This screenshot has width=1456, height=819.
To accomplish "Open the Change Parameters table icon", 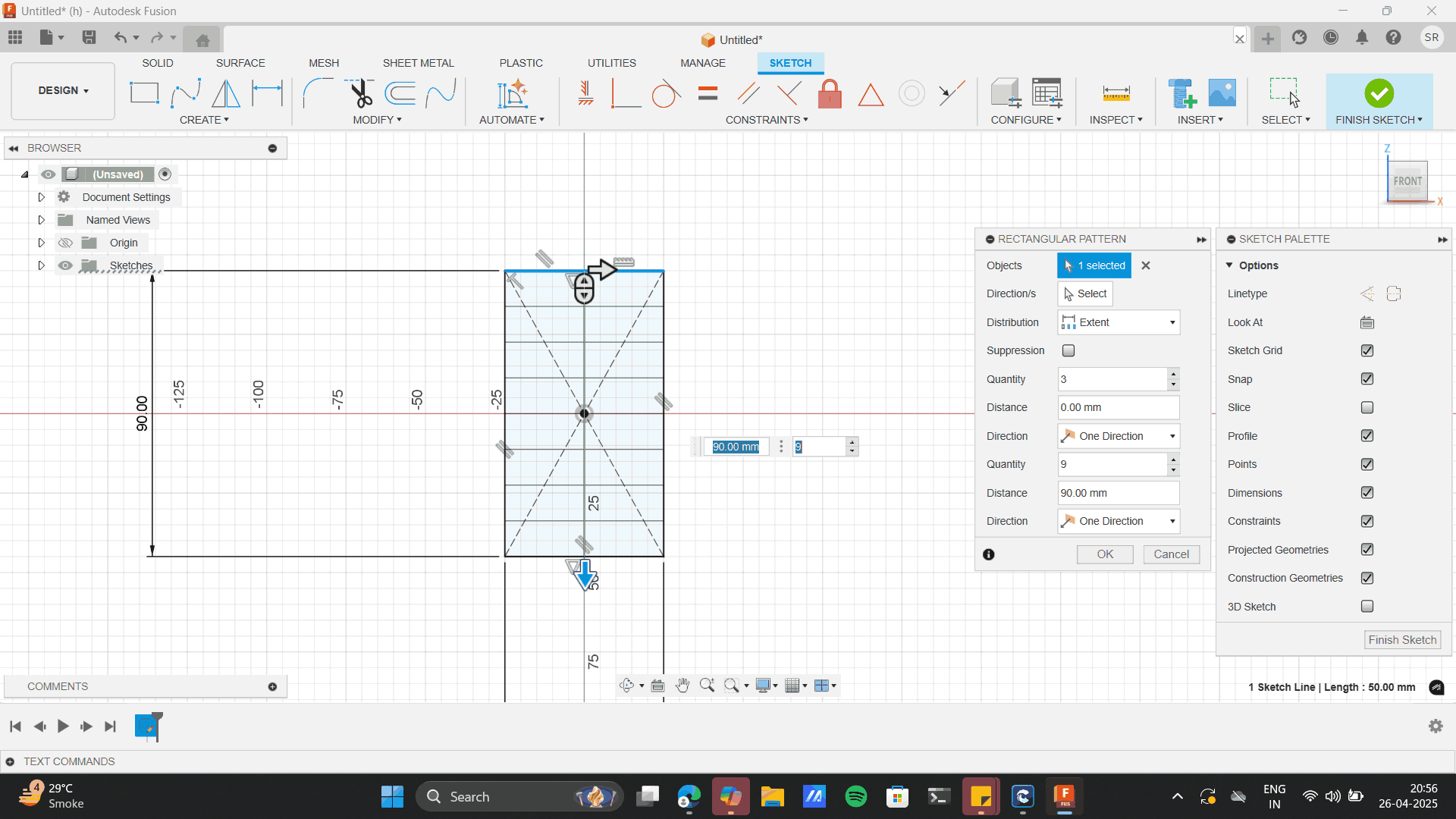I will (1046, 93).
